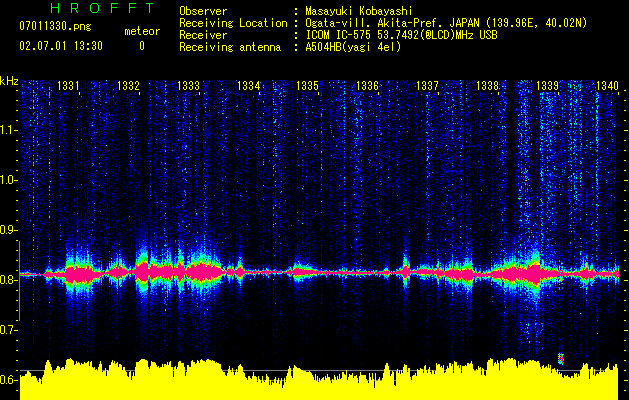Click the 1336 time marker
This screenshot has height=400, width=629.
(367, 86)
